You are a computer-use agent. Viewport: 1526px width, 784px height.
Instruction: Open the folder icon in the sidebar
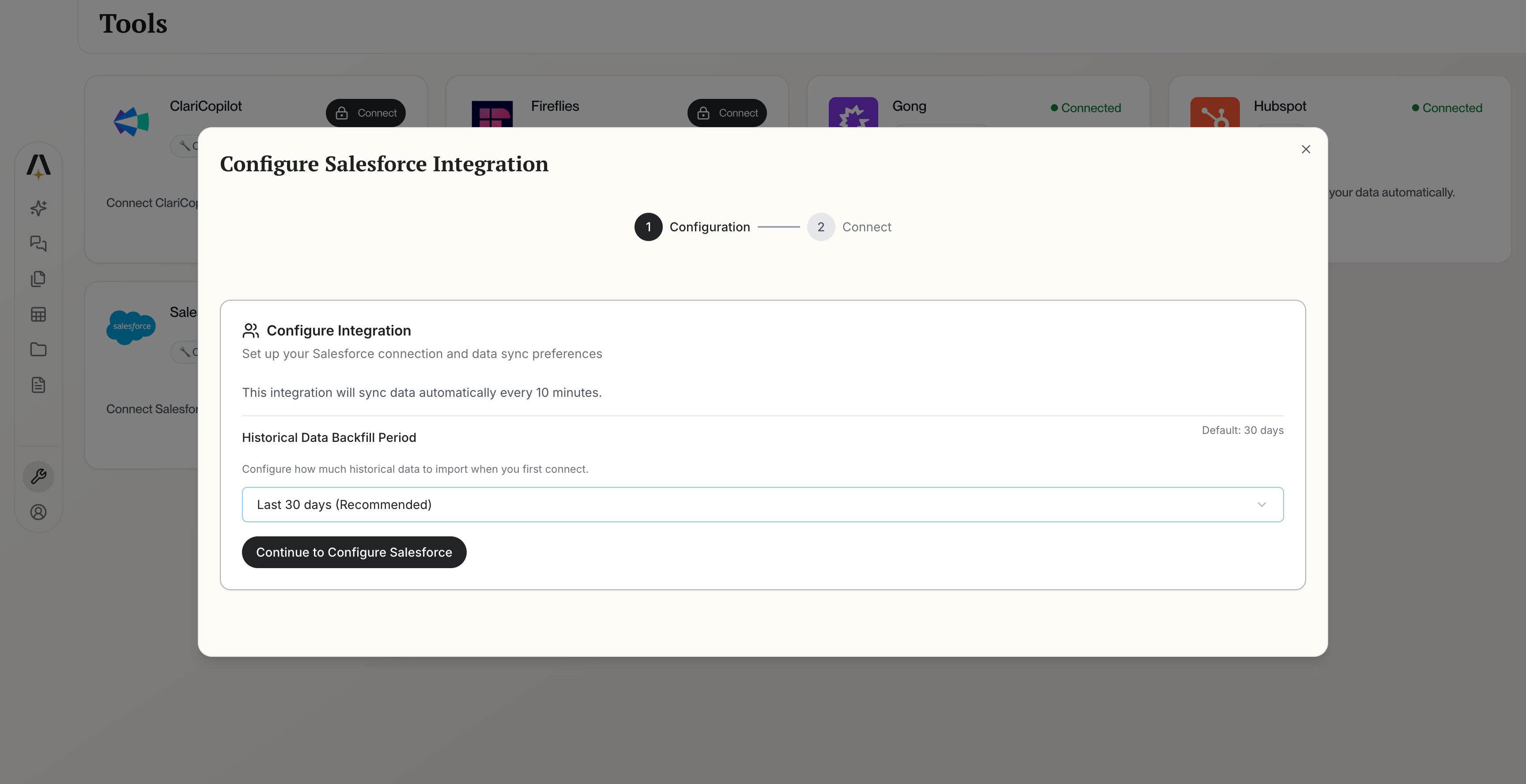coord(38,349)
